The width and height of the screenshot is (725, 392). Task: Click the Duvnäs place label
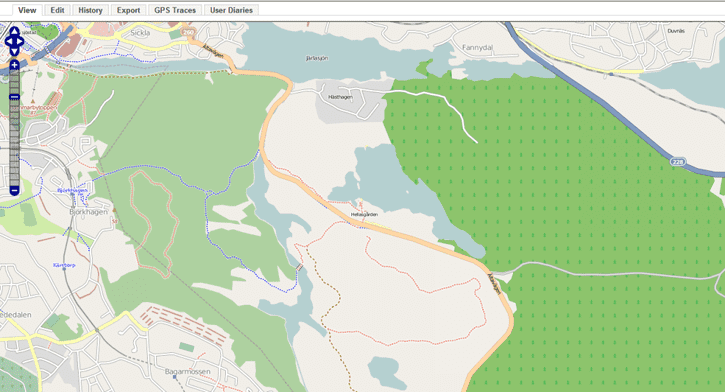[x=676, y=31]
